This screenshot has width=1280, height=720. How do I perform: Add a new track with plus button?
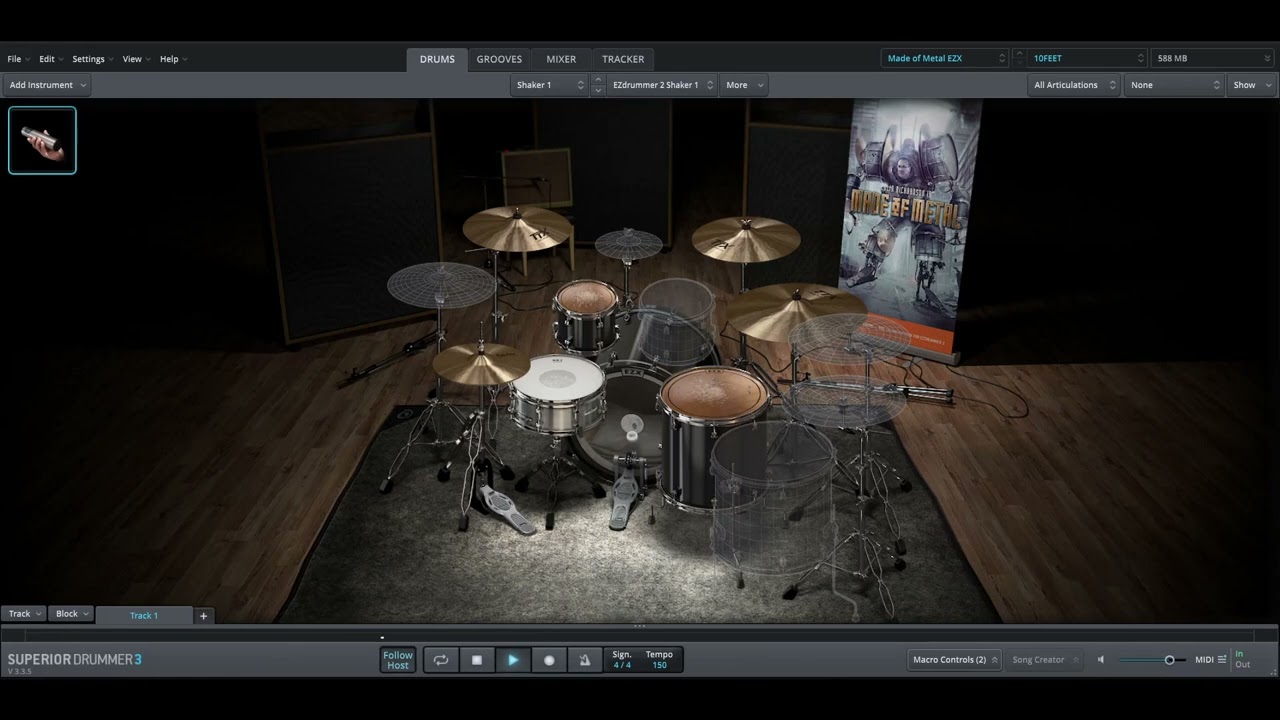(x=203, y=615)
